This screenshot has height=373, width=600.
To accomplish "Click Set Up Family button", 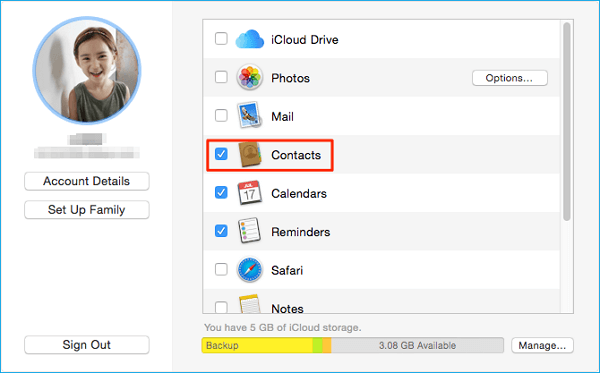I will click(86, 210).
